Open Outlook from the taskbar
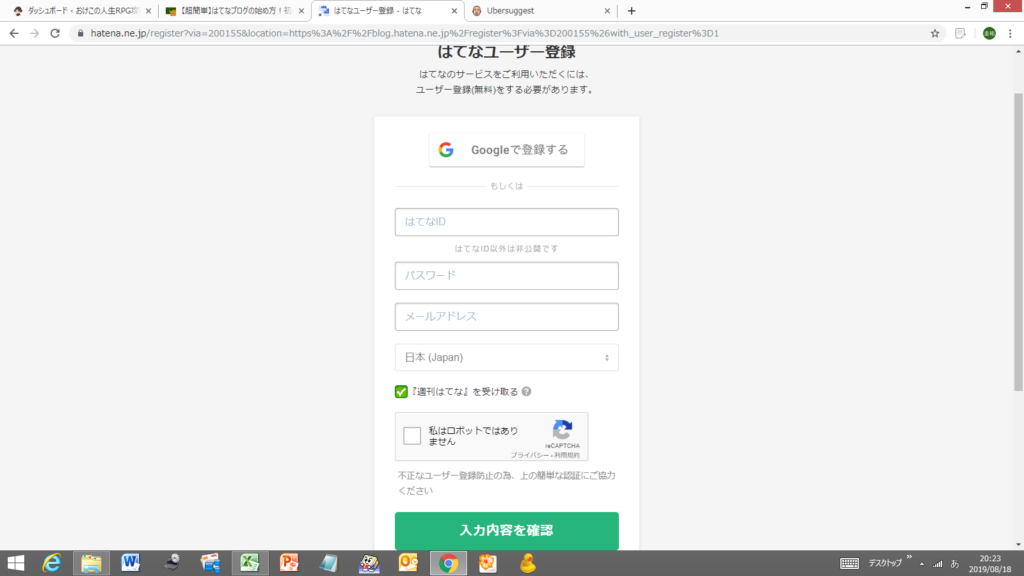 tap(408, 563)
